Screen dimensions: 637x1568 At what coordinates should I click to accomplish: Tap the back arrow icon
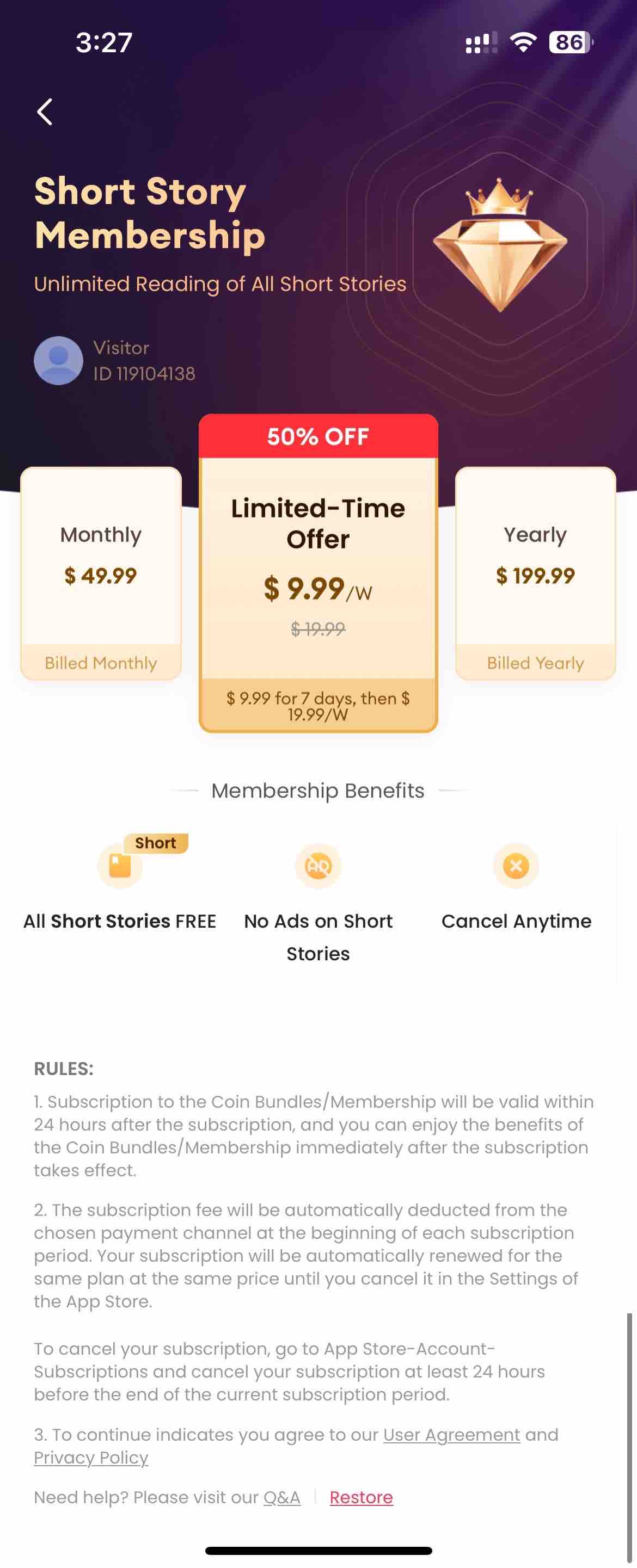point(45,112)
